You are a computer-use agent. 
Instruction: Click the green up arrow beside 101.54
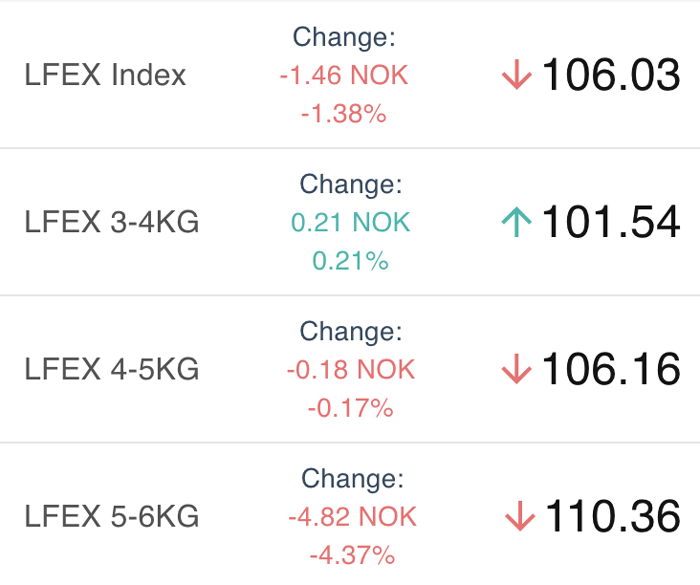(517, 222)
